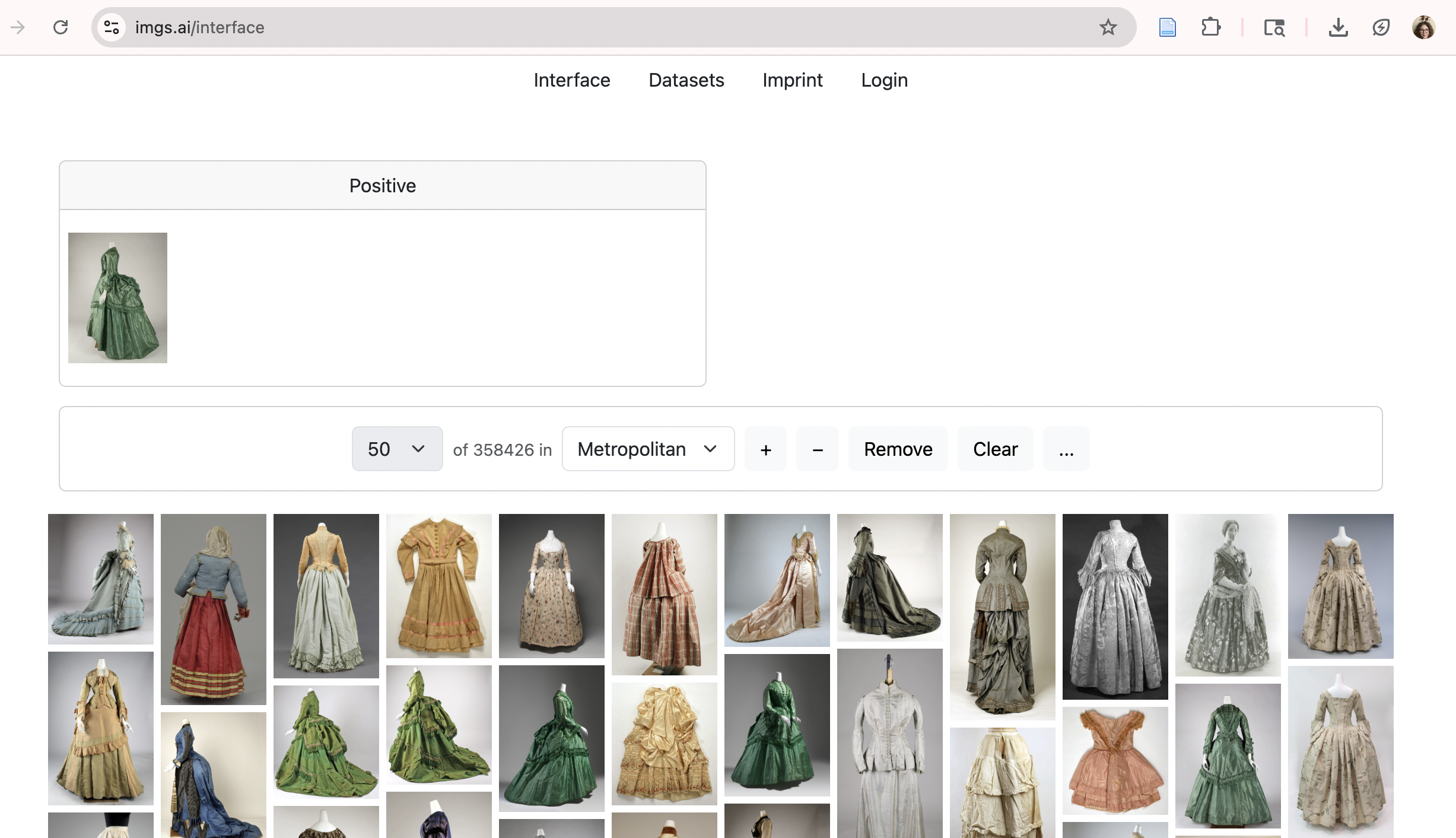Select the white buttoned jacket dress thumbnail

pos(890,744)
